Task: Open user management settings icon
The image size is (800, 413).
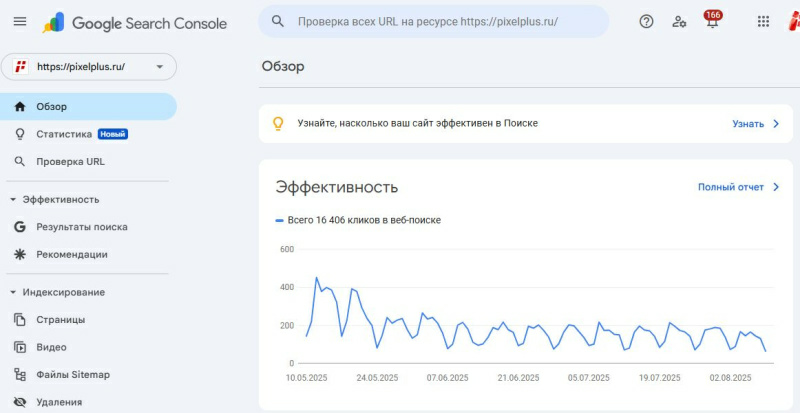Action: (x=679, y=22)
